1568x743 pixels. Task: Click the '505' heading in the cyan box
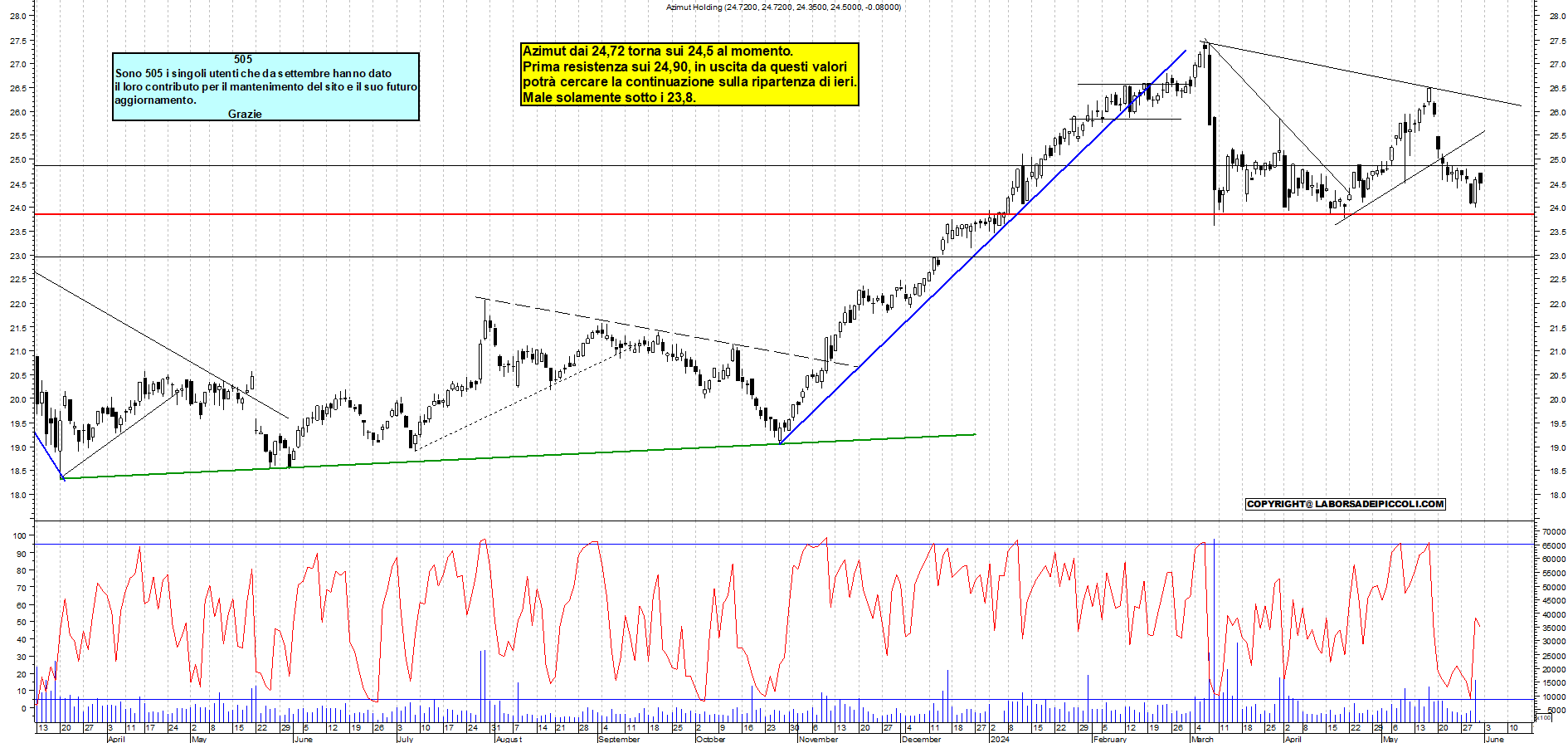tap(243, 59)
